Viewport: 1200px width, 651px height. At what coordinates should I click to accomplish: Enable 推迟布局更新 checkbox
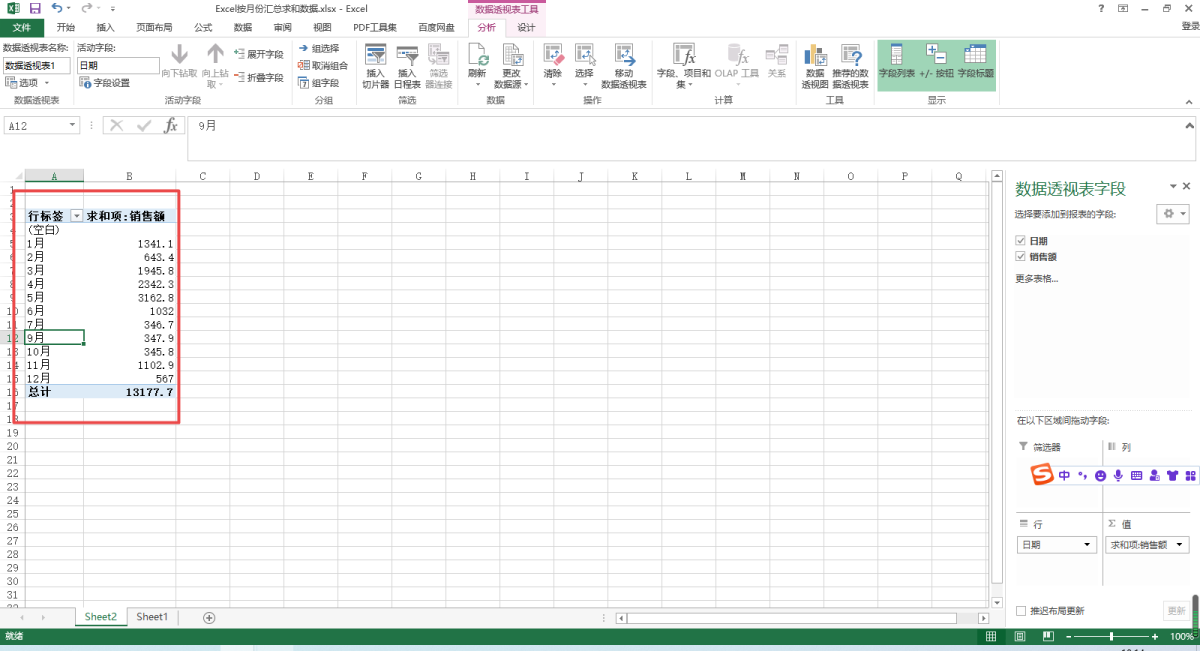click(x=1021, y=611)
